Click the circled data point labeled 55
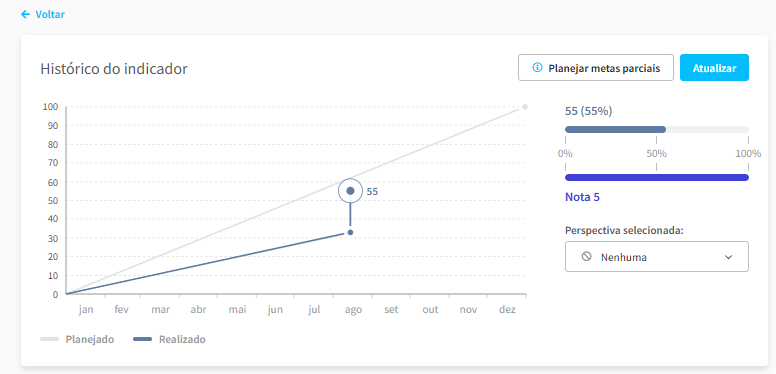Viewport: 776px width, 374px height. [x=350, y=191]
